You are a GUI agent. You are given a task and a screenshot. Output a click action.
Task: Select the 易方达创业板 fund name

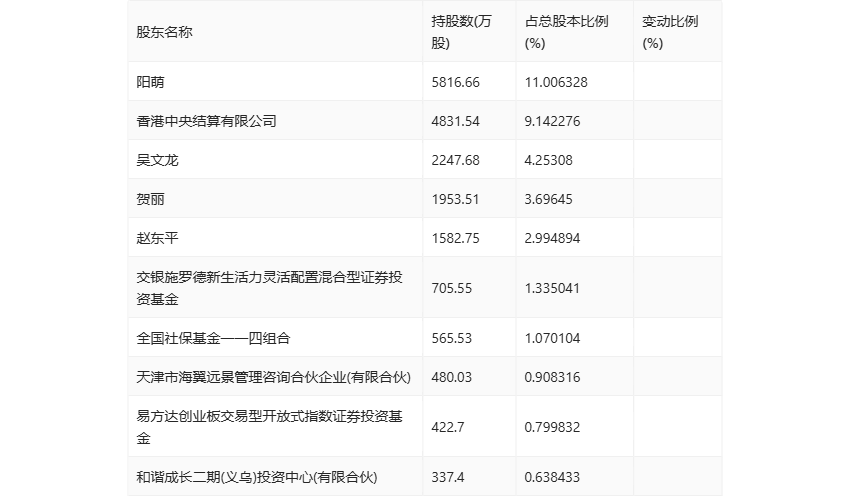269,427
